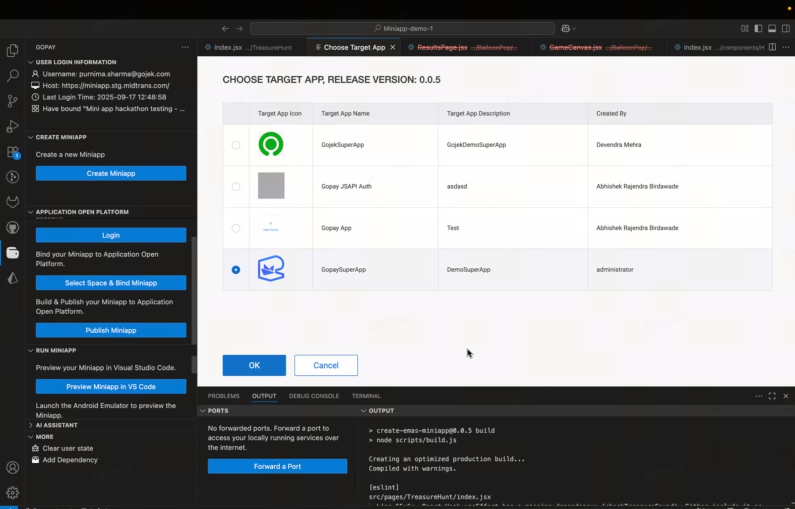
Task: Open the Source Control view
Action: pos(13,101)
